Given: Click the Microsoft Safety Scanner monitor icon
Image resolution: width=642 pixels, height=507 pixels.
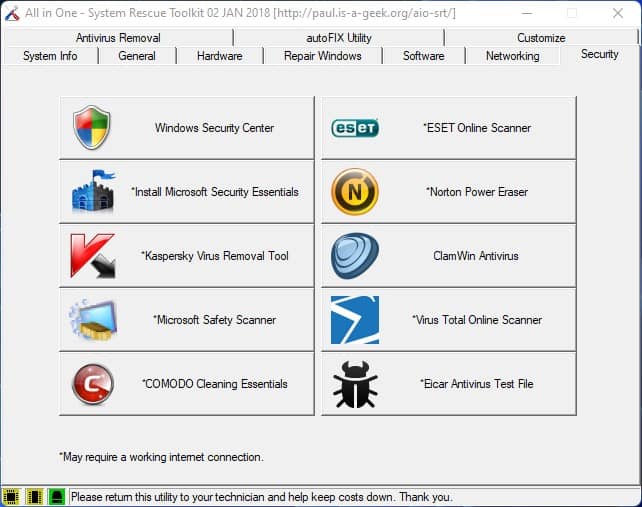Looking at the screenshot, I should pos(93,320).
